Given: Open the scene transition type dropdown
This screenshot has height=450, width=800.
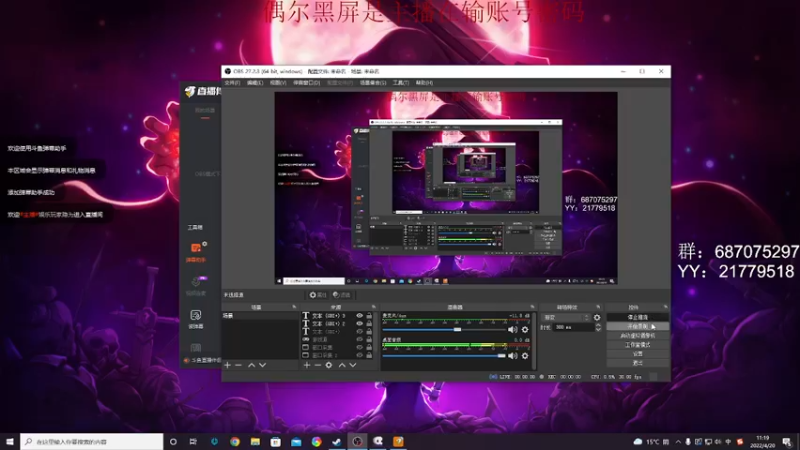Looking at the screenshot, I should coord(565,317).
